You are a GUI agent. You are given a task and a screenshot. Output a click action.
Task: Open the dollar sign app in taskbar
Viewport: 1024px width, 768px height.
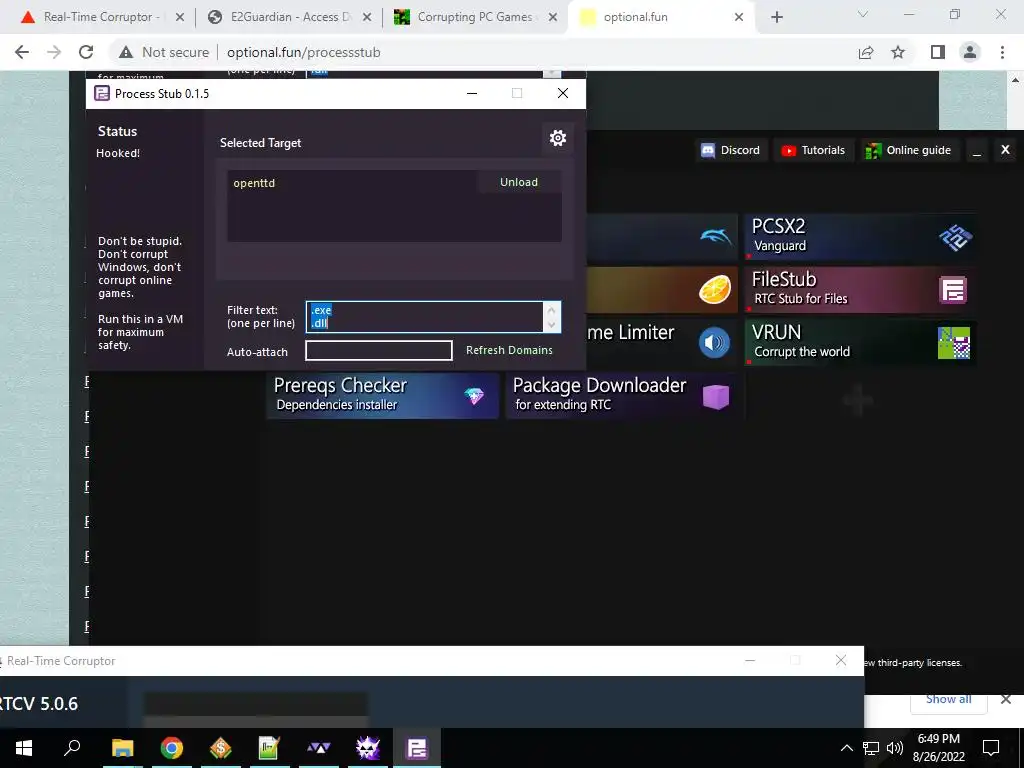(221, 748)
